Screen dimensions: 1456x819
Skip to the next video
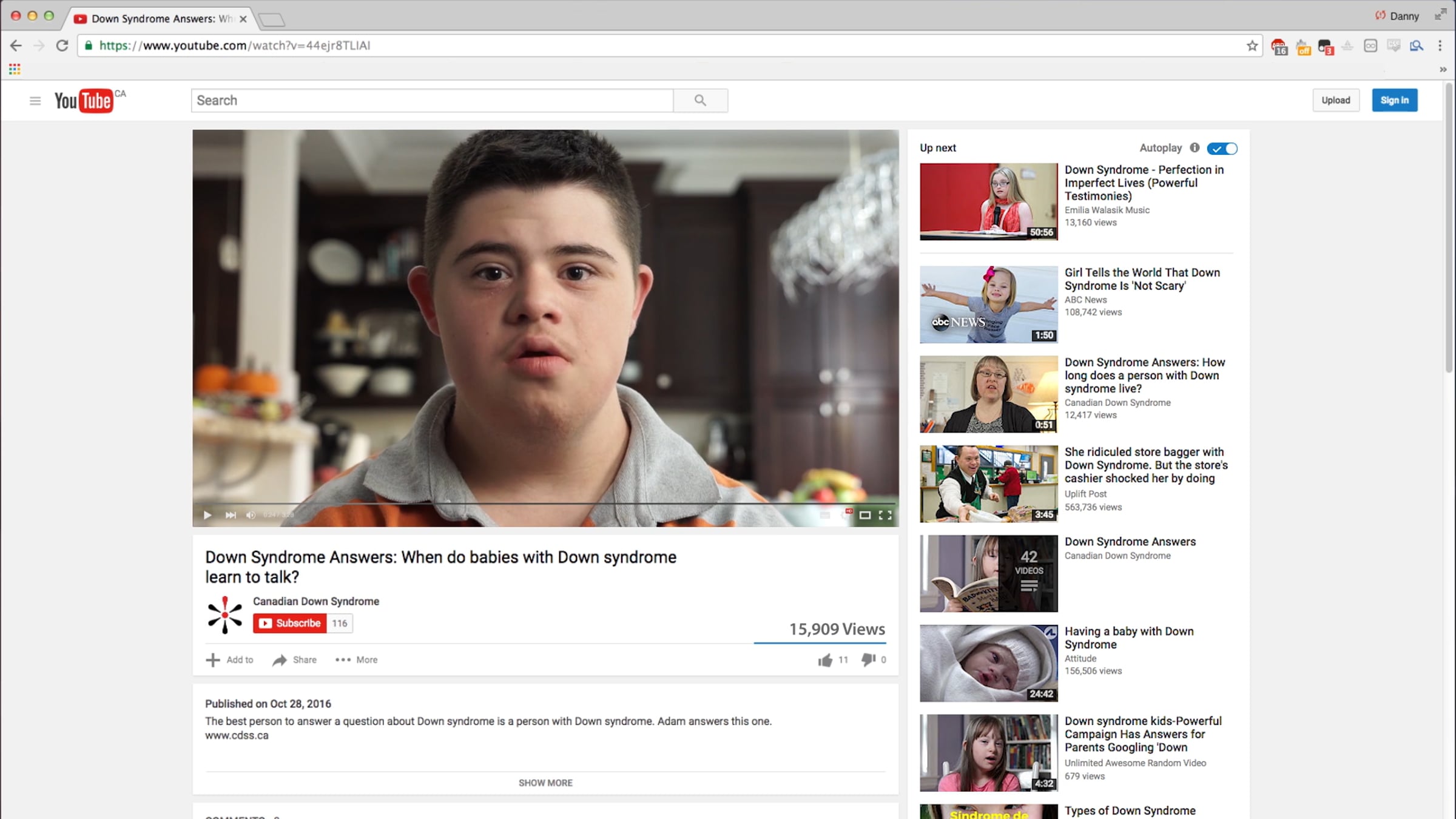pyautogui.click(x=231, y=515)
